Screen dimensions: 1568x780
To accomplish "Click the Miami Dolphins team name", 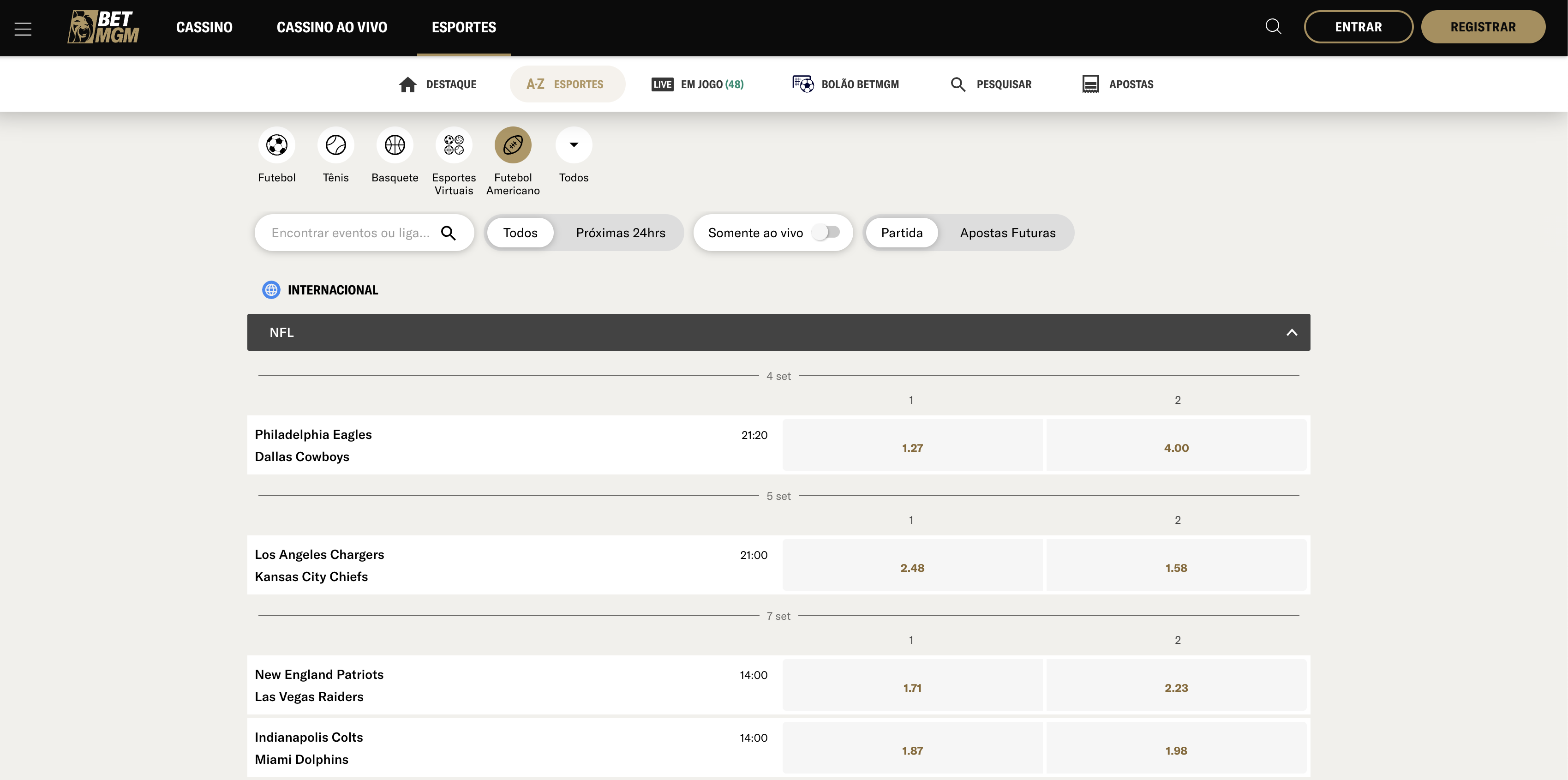I will pos(301,759).
